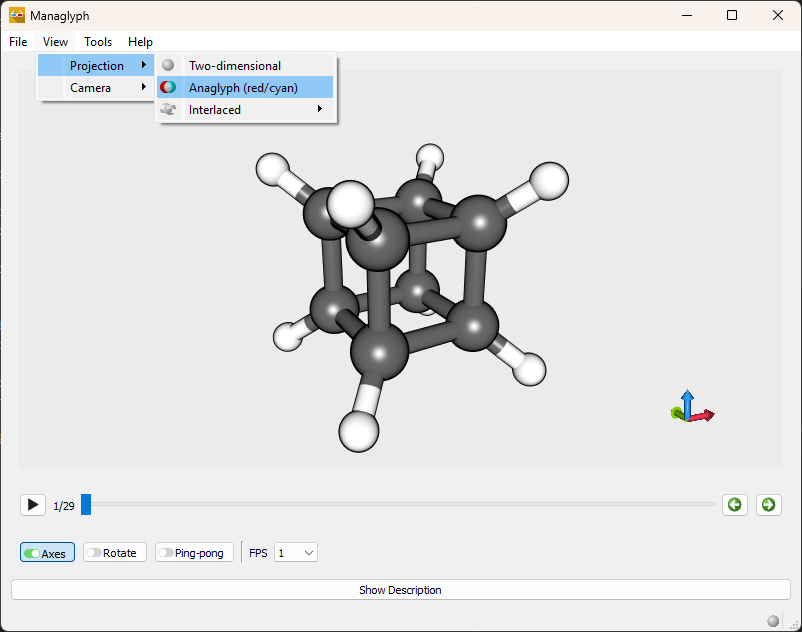Turn on Ping-pong playback mode

pos(195,553)
